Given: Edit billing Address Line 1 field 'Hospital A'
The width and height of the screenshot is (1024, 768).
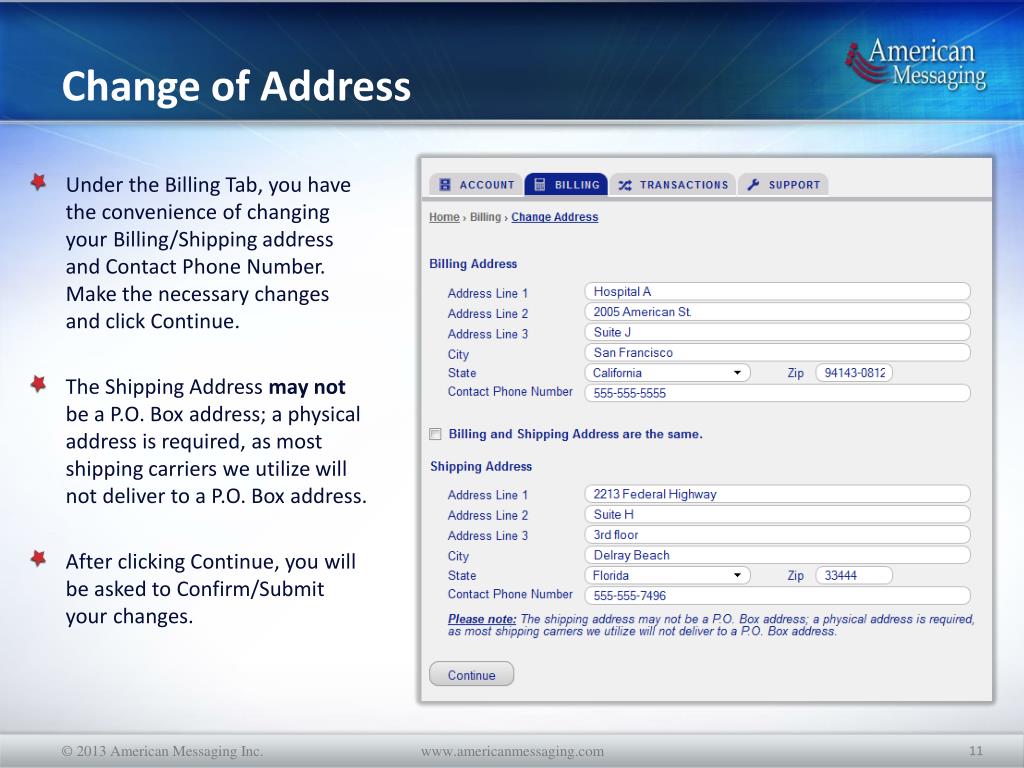Looking at the screenshot, I should click(x=777, y=292).
